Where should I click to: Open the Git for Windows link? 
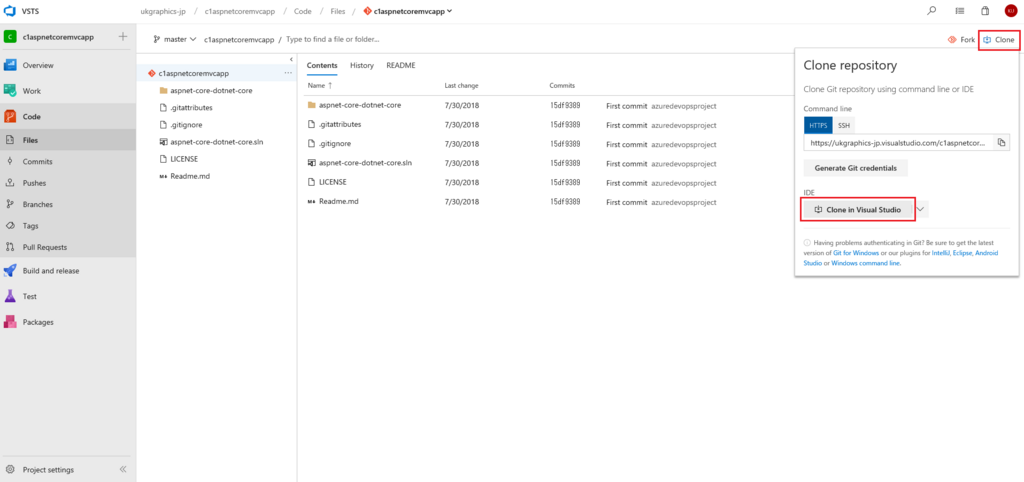tap(854, 252)
